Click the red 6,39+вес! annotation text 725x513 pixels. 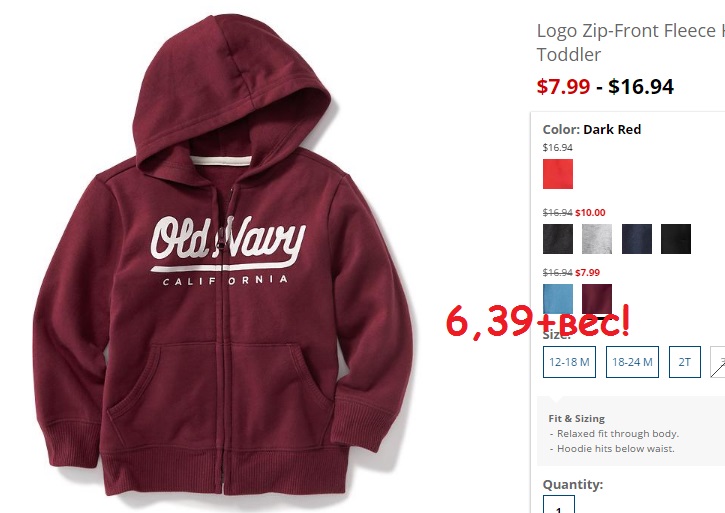537,321
